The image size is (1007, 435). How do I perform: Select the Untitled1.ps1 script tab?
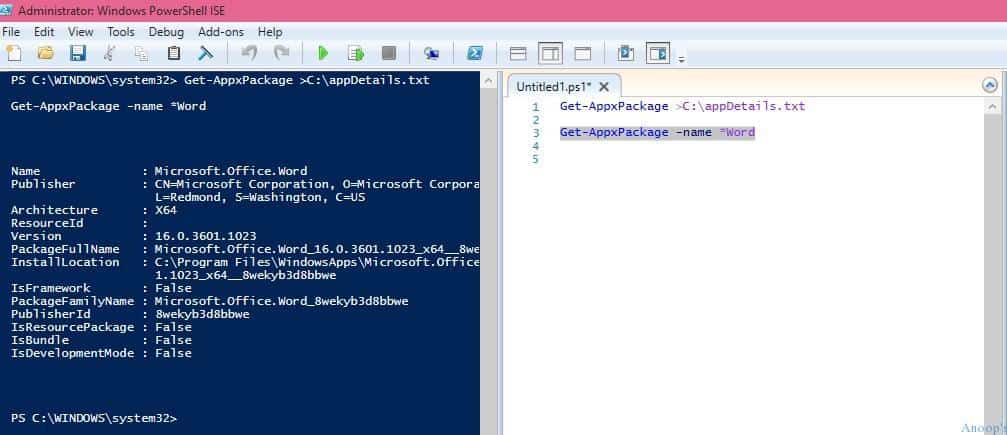[554, 87]
